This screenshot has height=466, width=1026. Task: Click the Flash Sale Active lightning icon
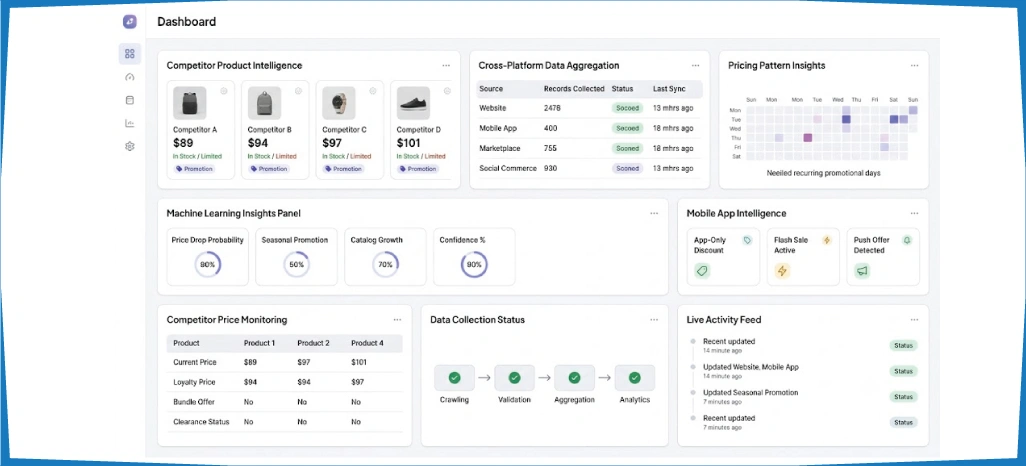point(782,271)
